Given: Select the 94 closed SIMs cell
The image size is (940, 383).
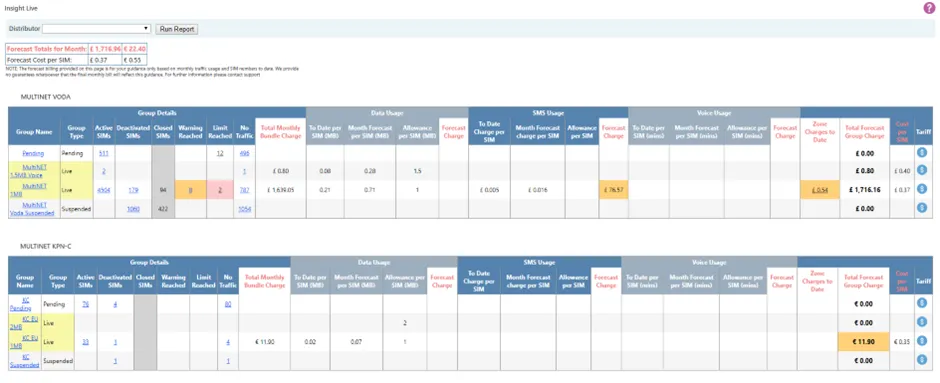Looking at the screenshot, I should [163, 190].
